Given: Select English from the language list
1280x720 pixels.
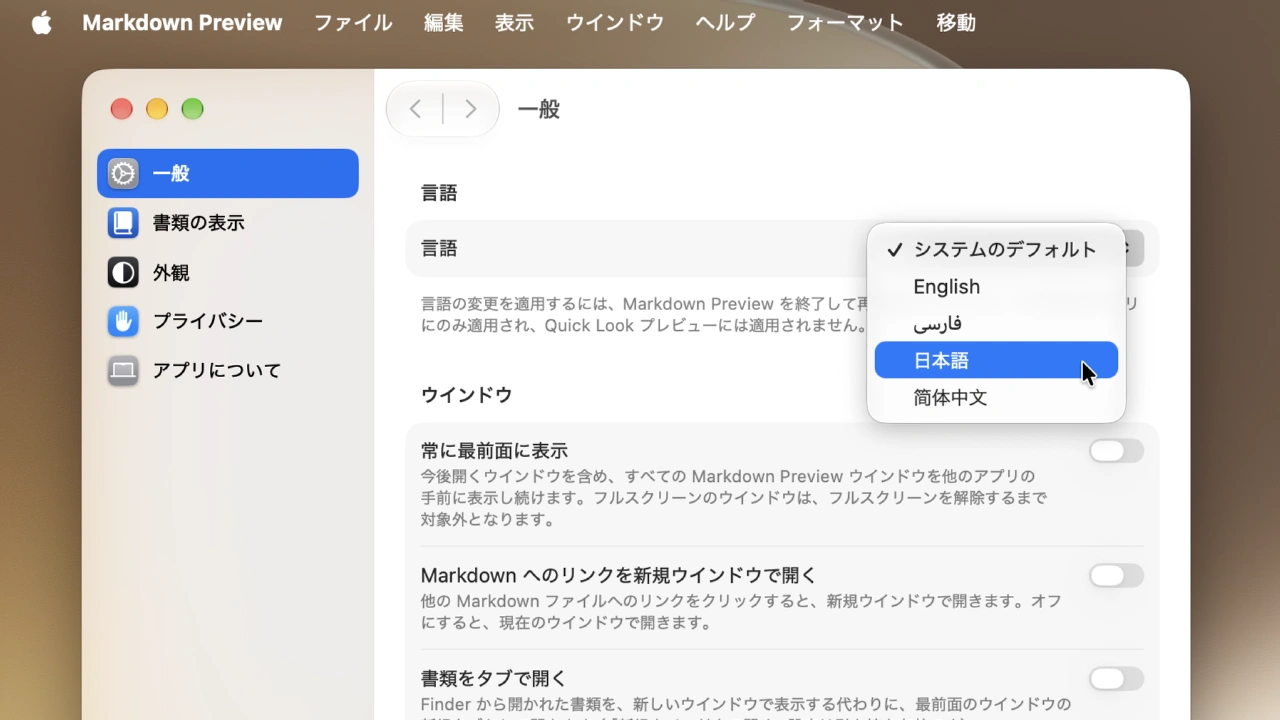Looking at the screenshot, I should pyautogui.click(x=996, y=286).
